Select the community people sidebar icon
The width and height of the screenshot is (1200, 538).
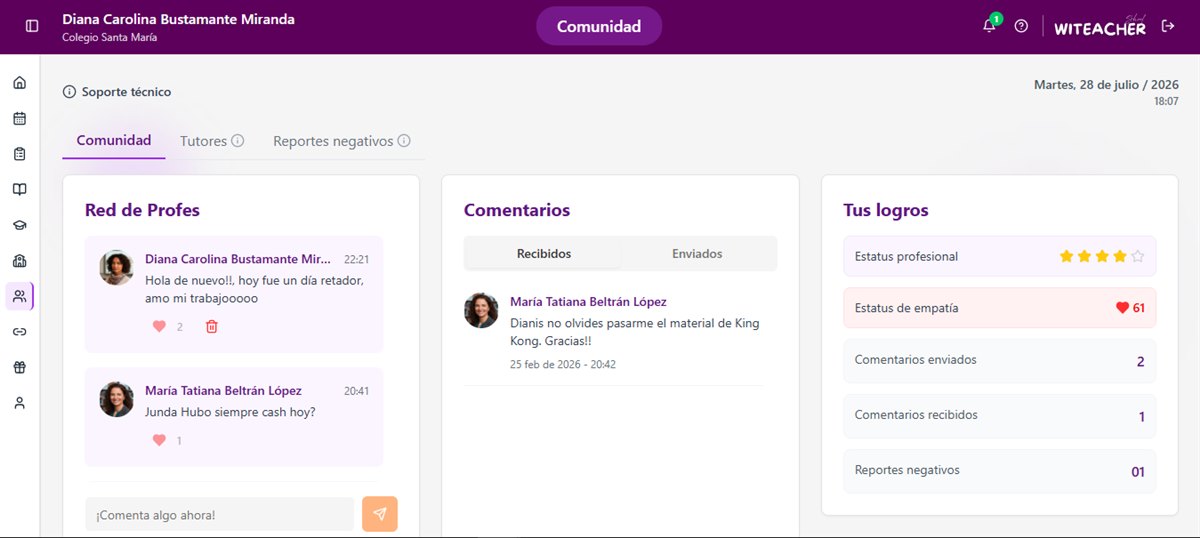(19, 296)
